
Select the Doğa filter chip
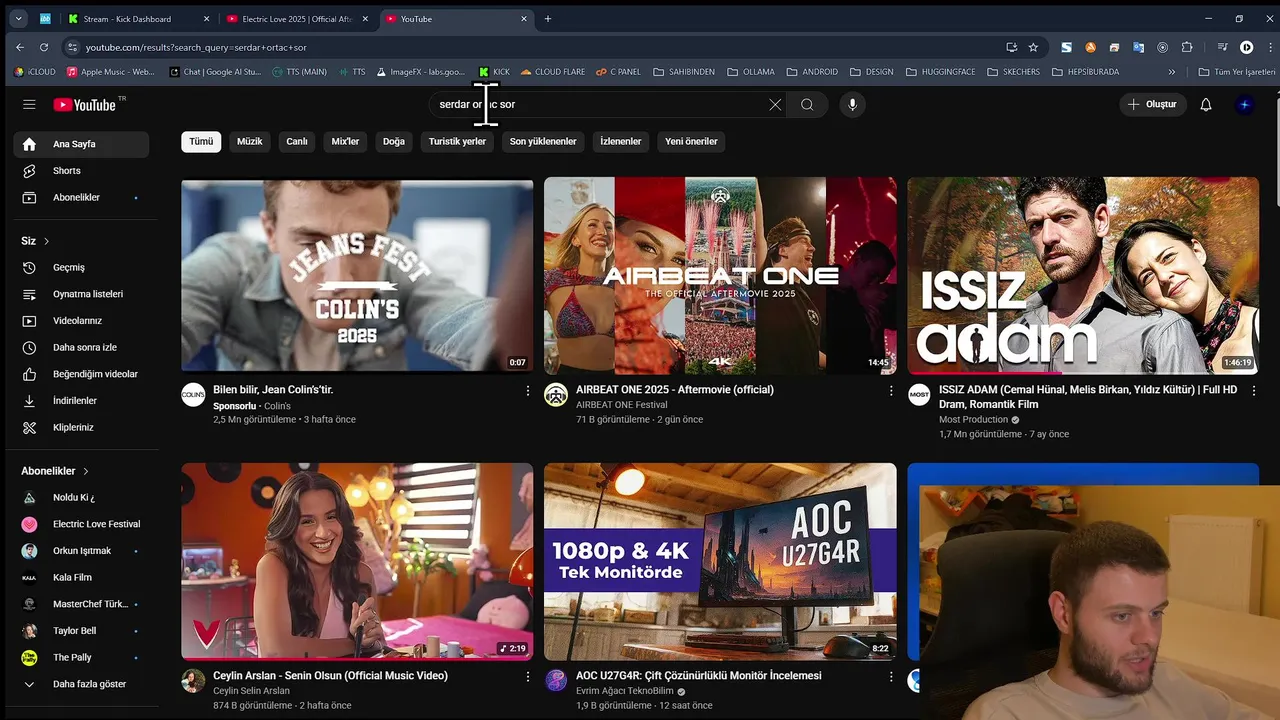pyautogui.click(x=394, y=141)
